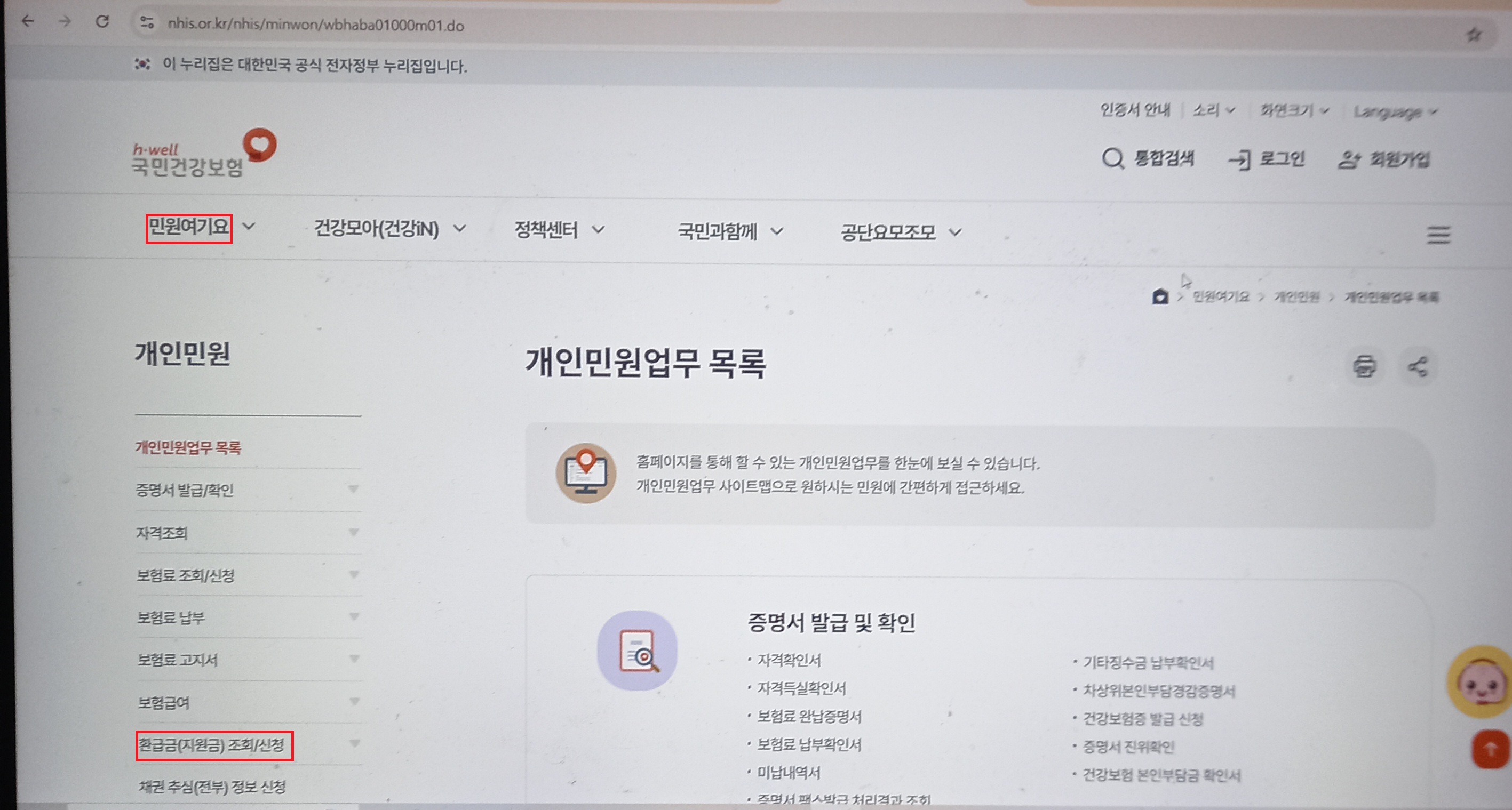Click the 증명서 발급 및 확인 heading
The width and height of the screenshot is (1512, 810).
(831, 622)
